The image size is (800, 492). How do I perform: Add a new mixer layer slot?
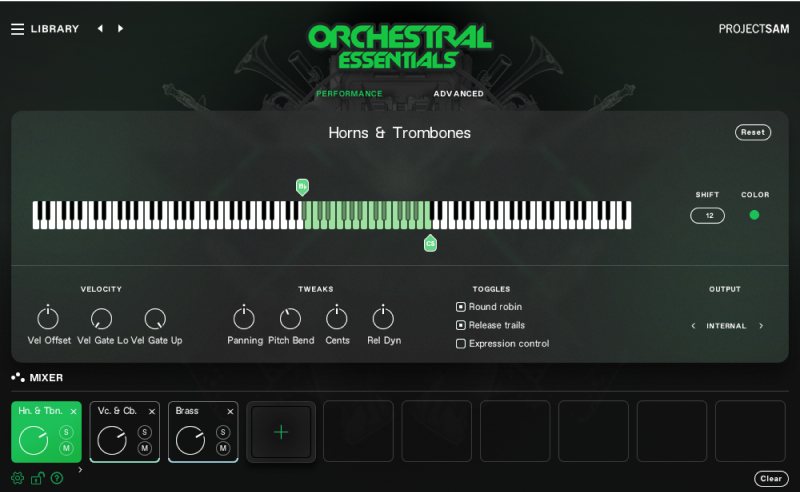pyautogui.click(x=281, y=432)
